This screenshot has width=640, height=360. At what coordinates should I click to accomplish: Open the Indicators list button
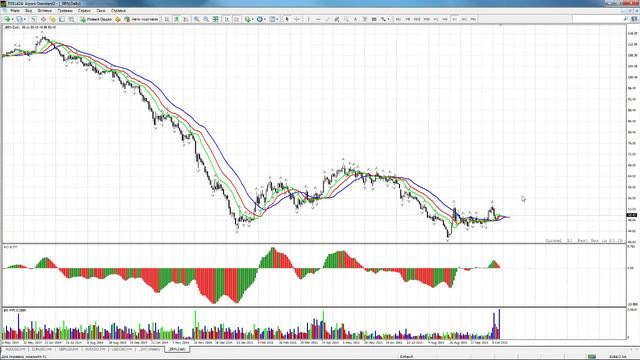tap(248, 19)
